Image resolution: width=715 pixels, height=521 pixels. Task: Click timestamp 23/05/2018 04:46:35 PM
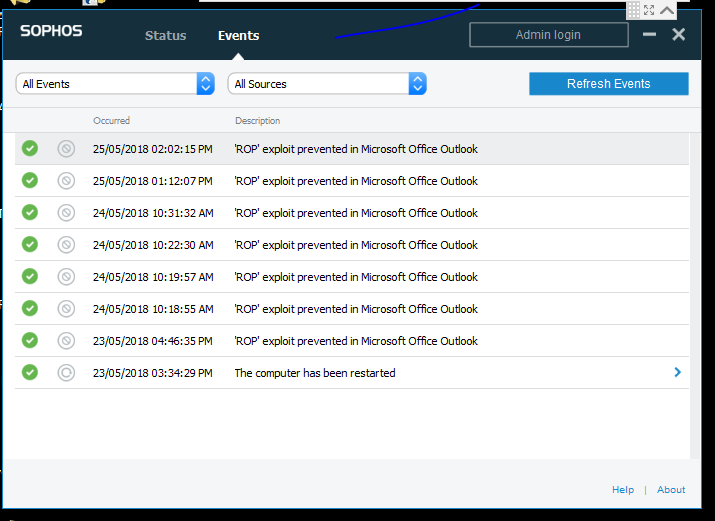click(x=153, y=341)
